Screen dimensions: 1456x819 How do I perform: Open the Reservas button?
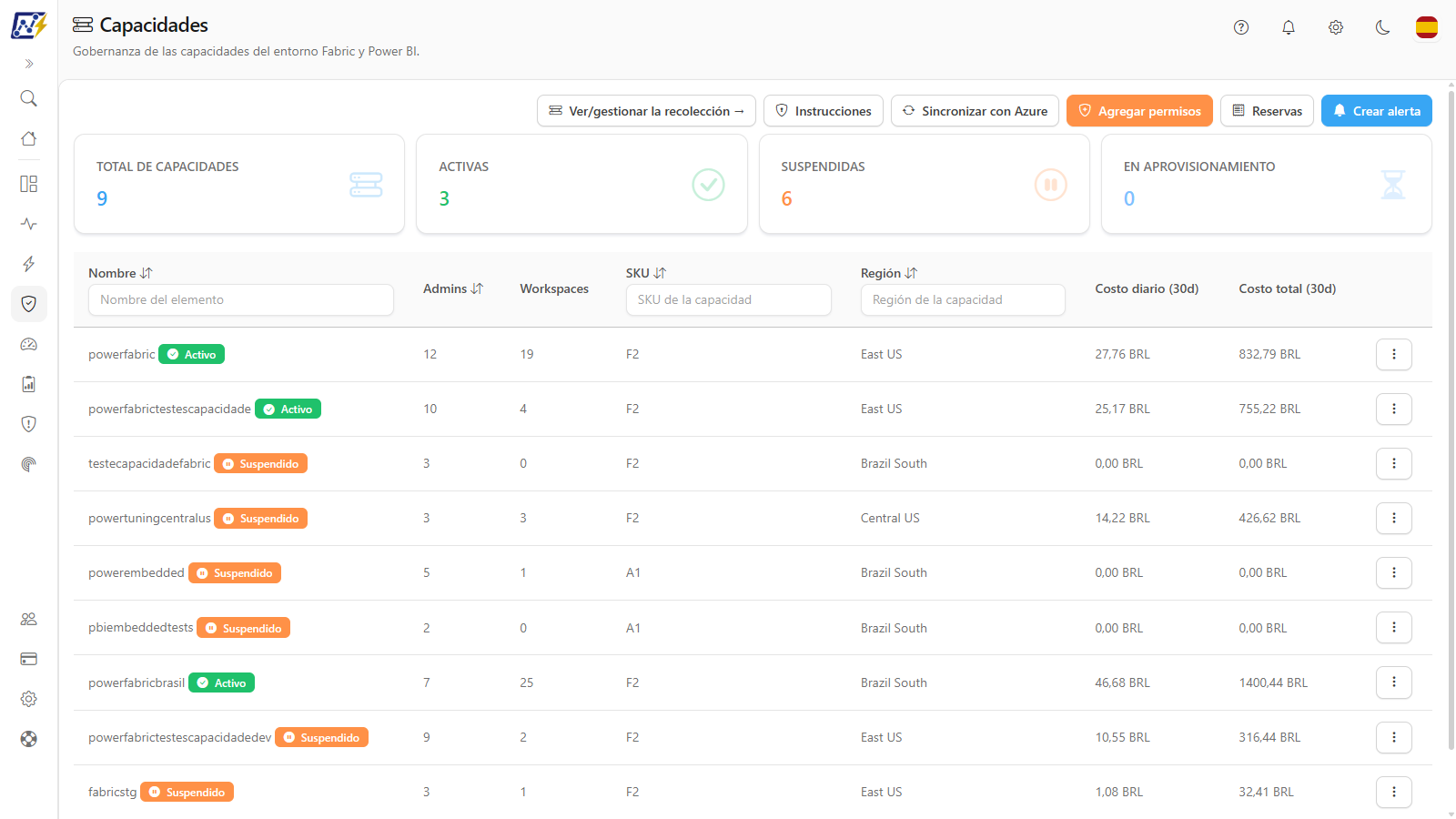(1267, 111)
